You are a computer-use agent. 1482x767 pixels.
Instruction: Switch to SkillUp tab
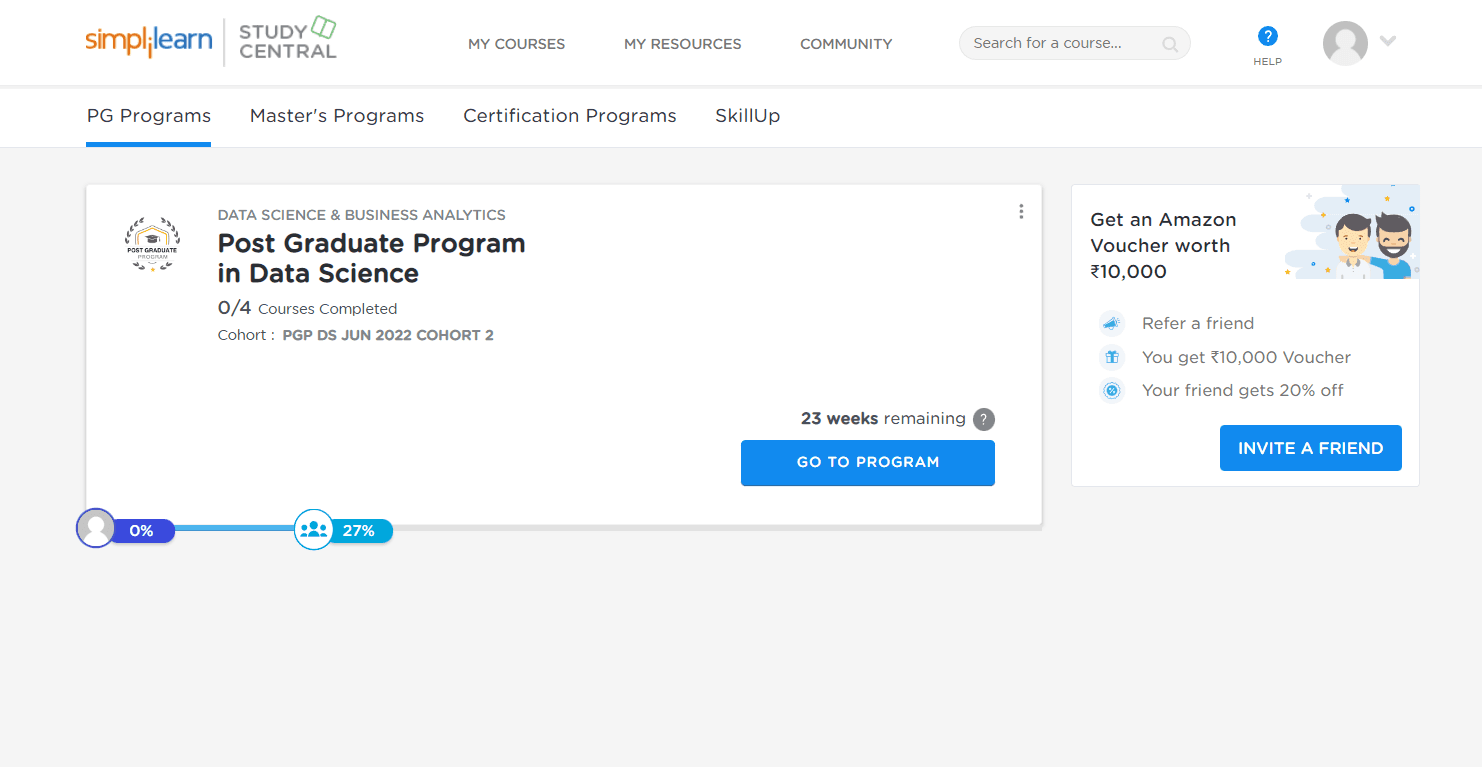click(748, 116)
